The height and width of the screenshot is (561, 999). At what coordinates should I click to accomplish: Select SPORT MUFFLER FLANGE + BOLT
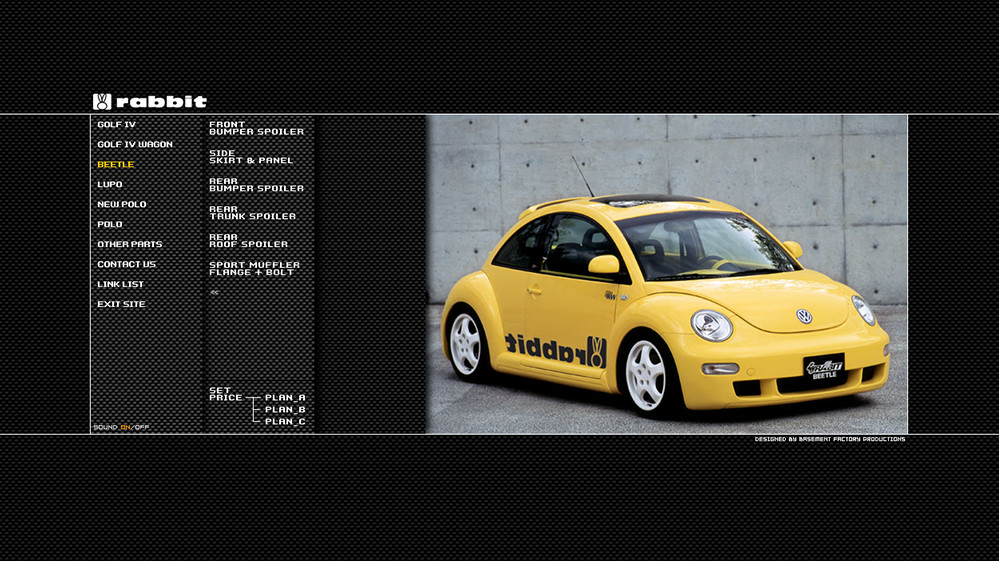254,269
